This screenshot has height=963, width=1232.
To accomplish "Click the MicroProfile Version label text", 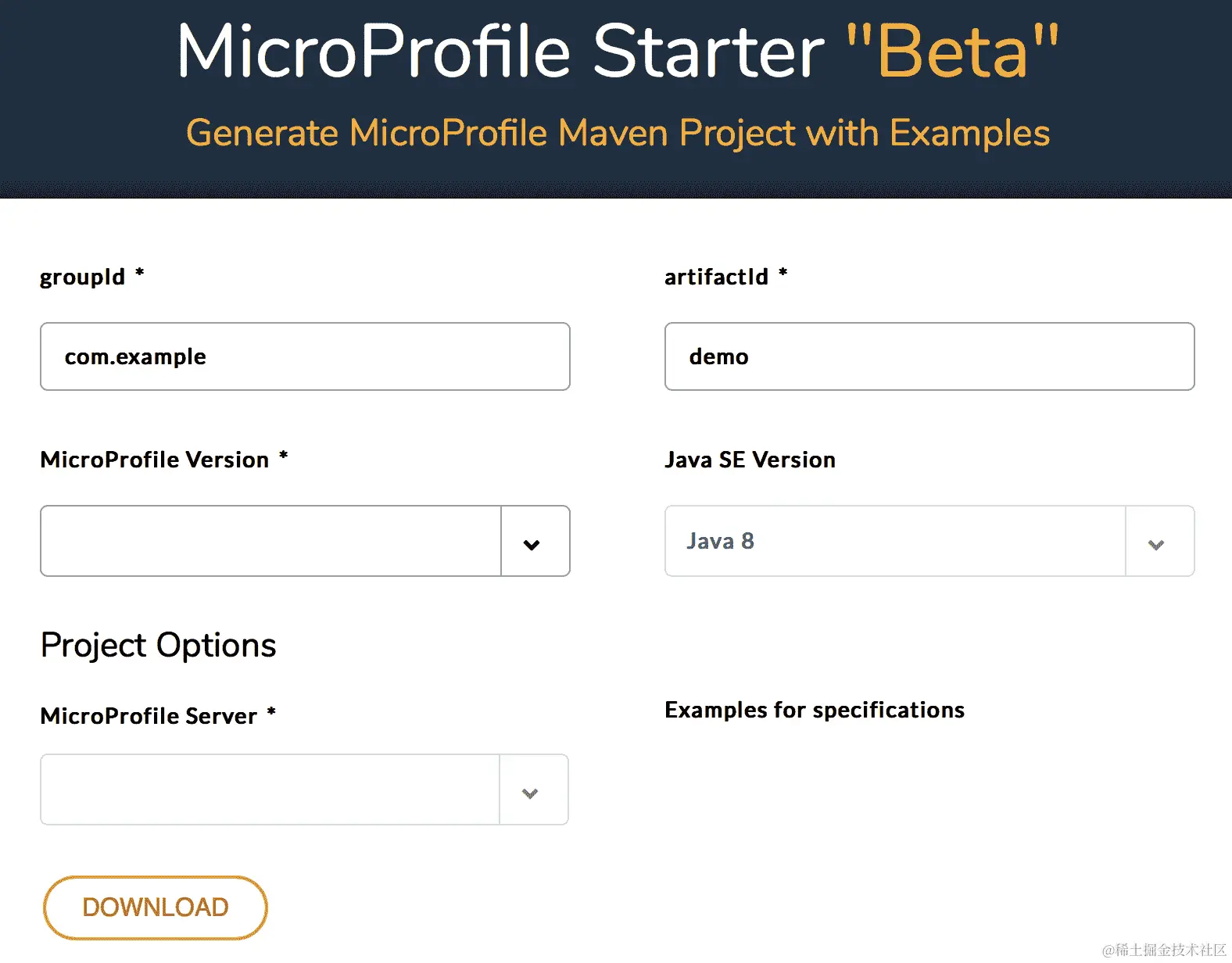I will 155,460.
